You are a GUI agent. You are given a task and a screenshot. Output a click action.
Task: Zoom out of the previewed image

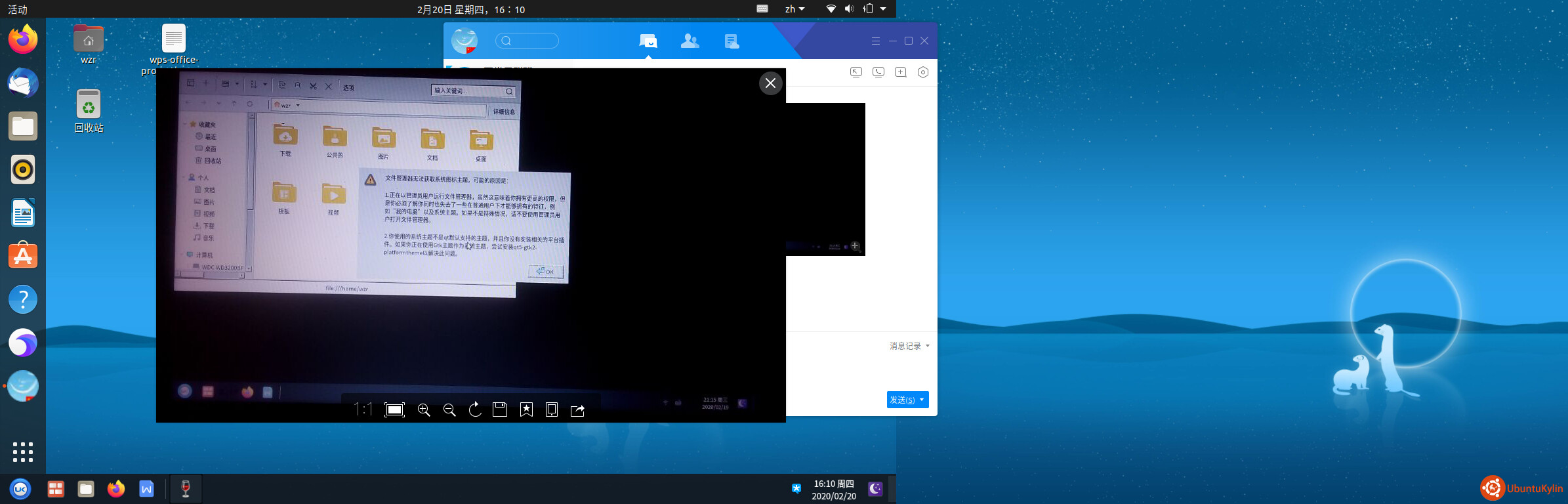(449, 410)
